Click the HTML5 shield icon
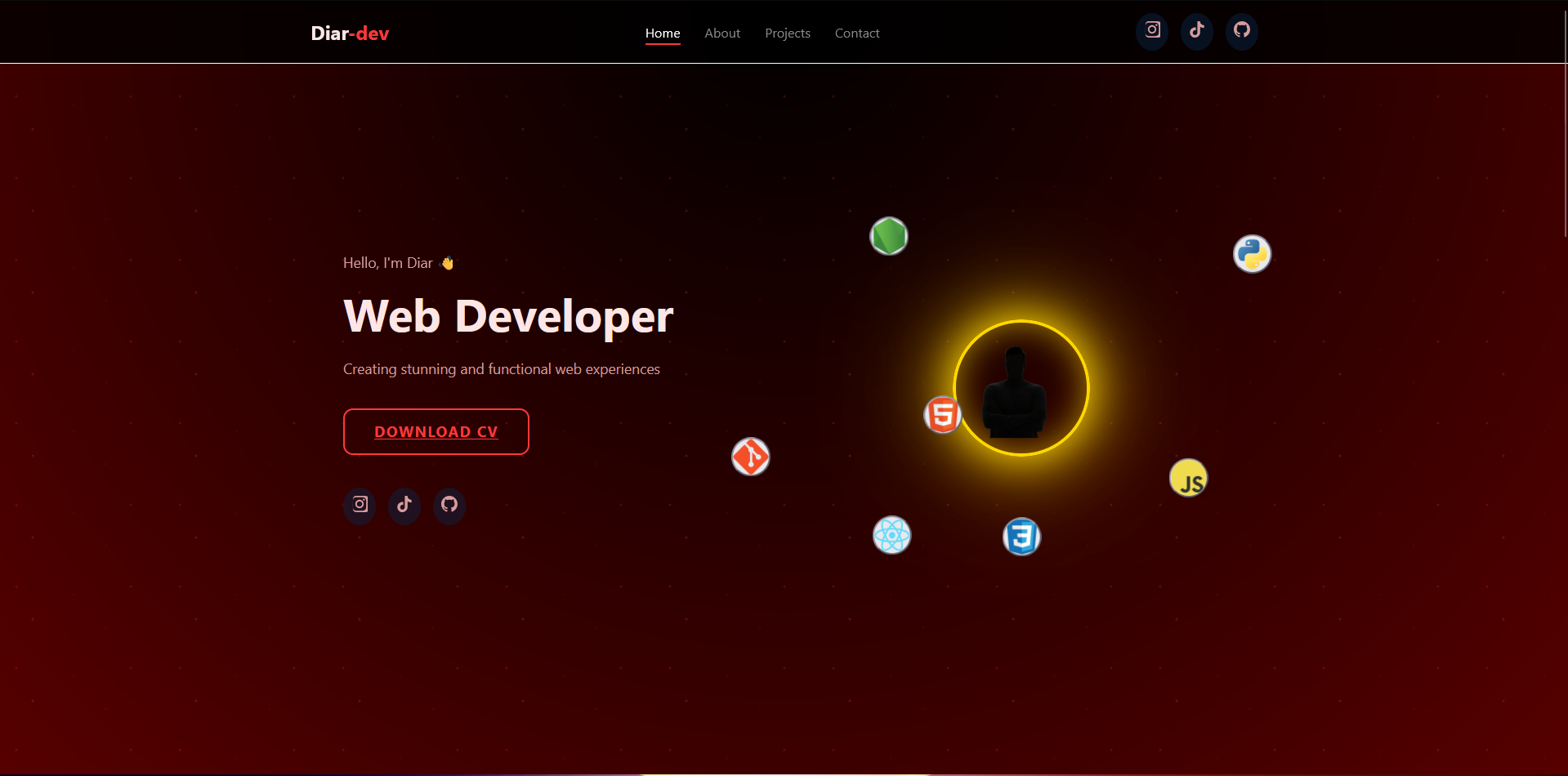The height and width of the screenshot is (776, 1568). pos(942,415)
